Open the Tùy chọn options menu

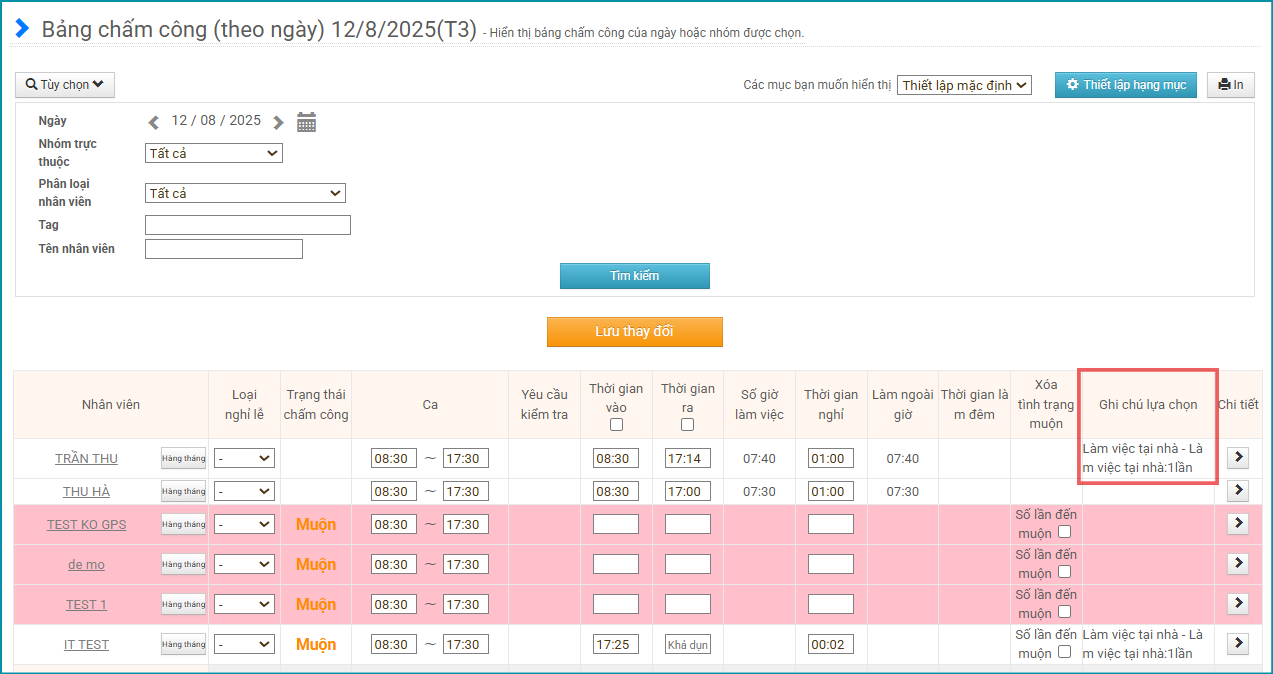point(65,85)
